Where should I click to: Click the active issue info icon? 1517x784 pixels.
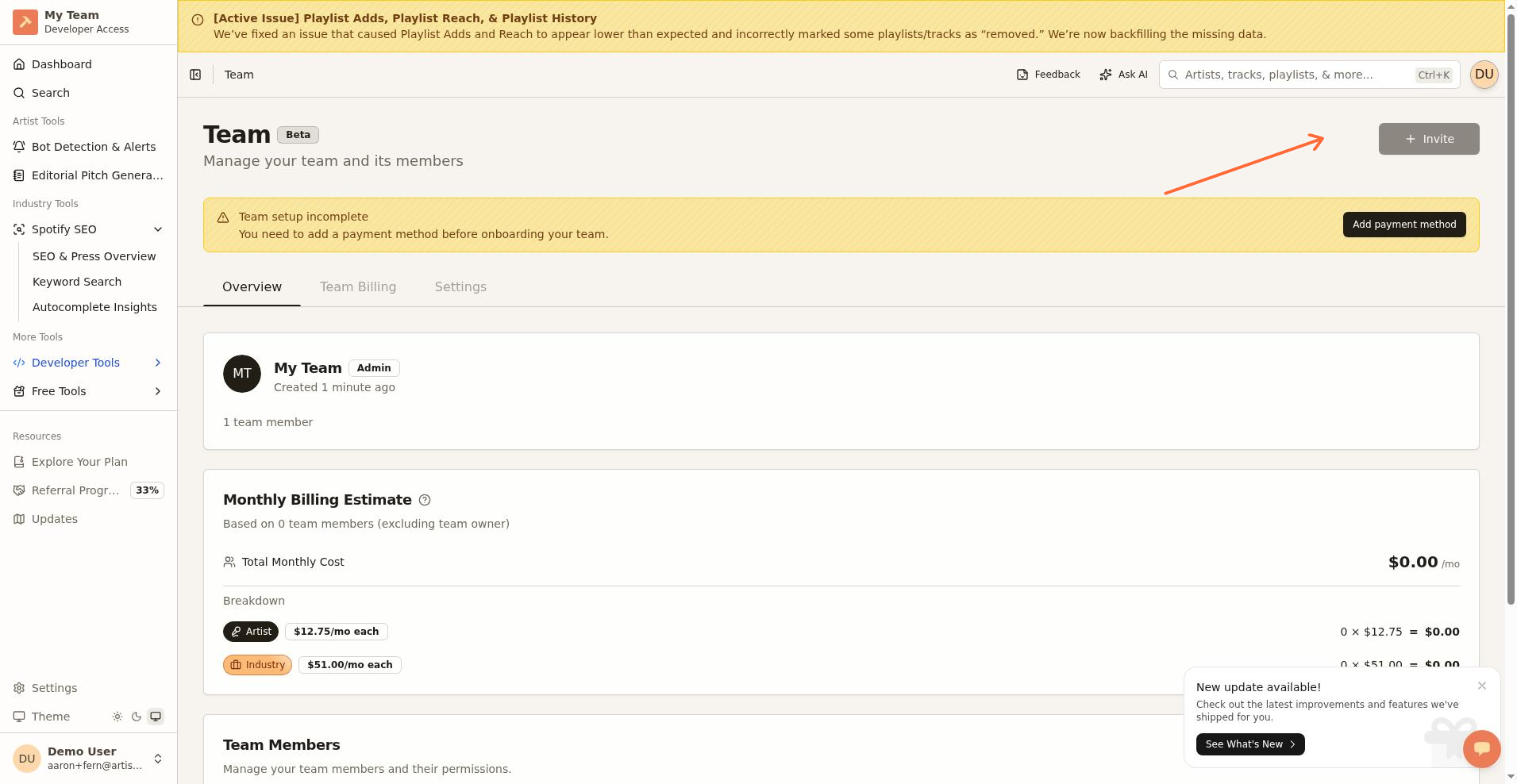pyautogui.click(x=198, y=20)
